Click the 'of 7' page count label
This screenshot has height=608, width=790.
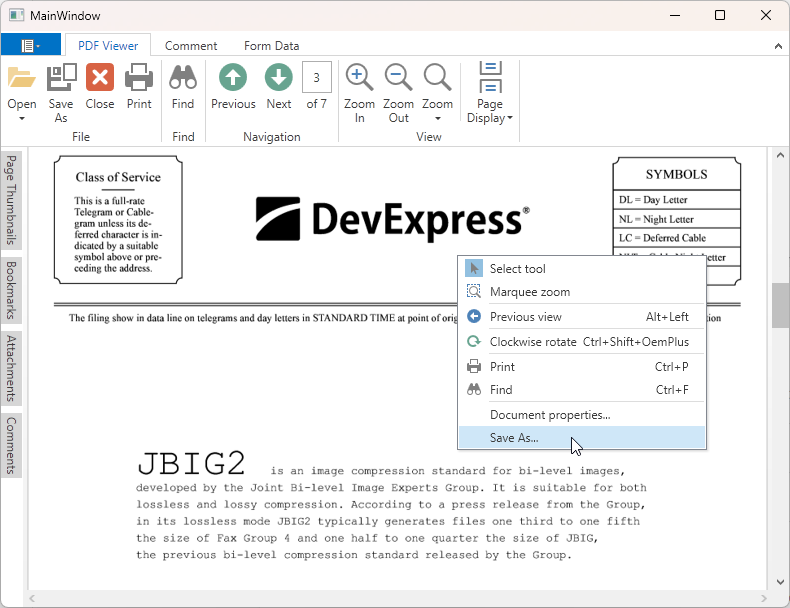tap(316, 104)
